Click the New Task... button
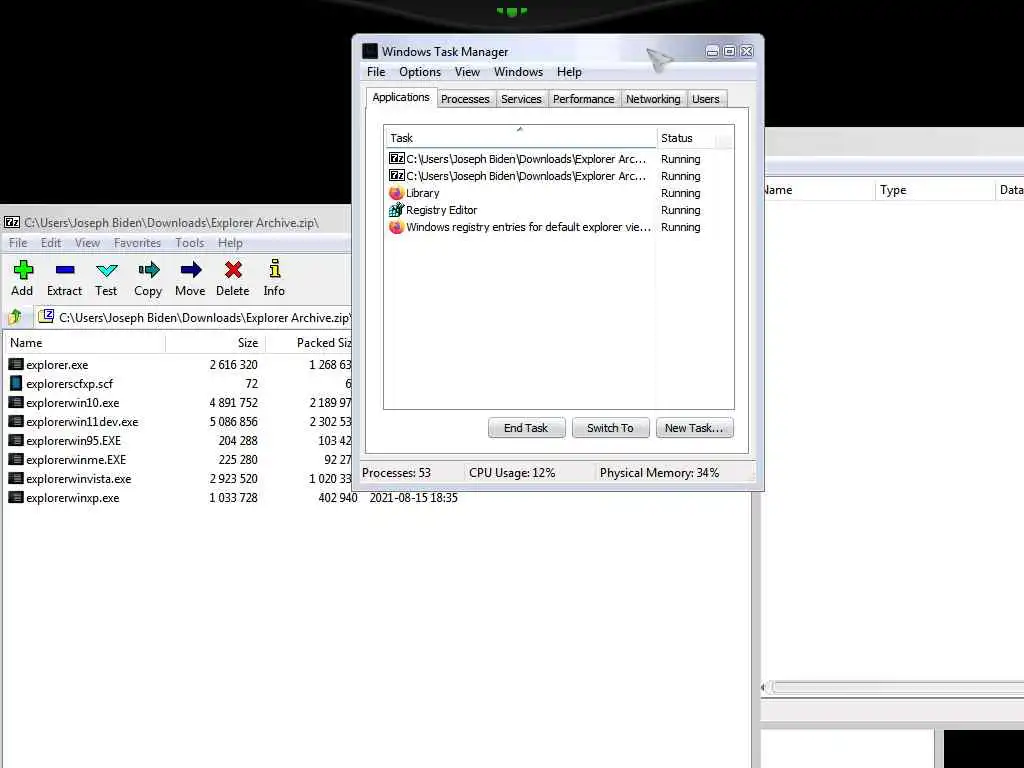The image size is (1024, 768). click(x=694, y=428)
